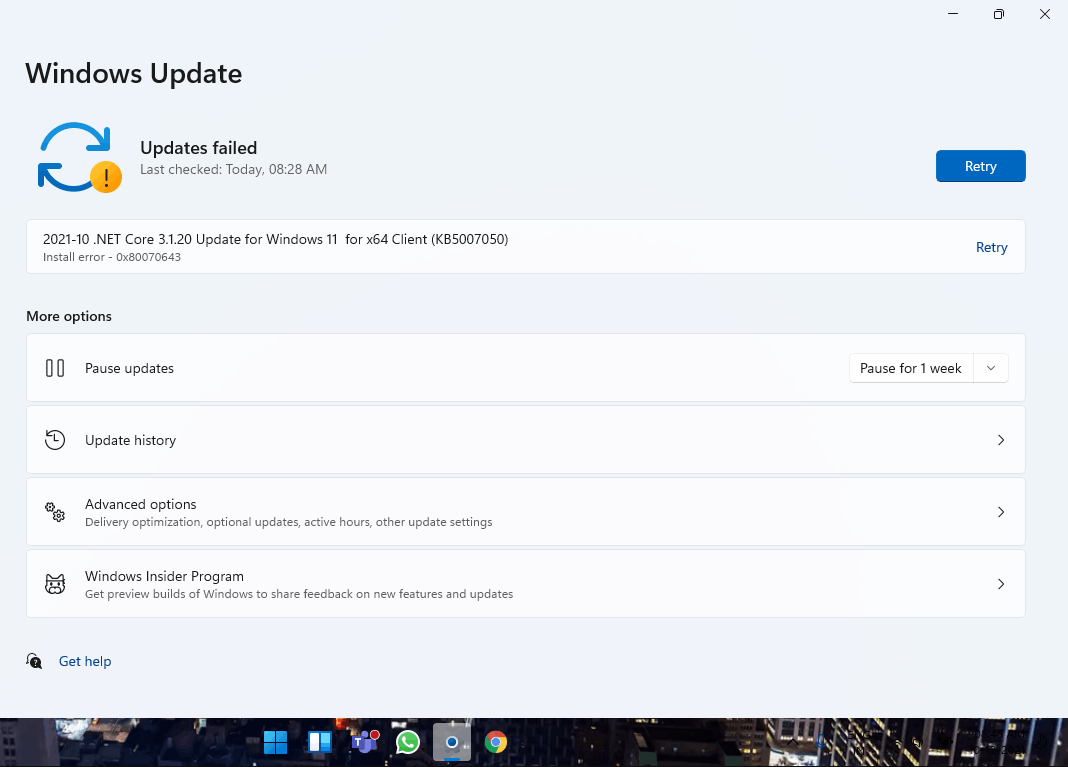The image size is (1068, 767).
Task: Expand the pause duration dropdown arrow
Action: (991, 368)
